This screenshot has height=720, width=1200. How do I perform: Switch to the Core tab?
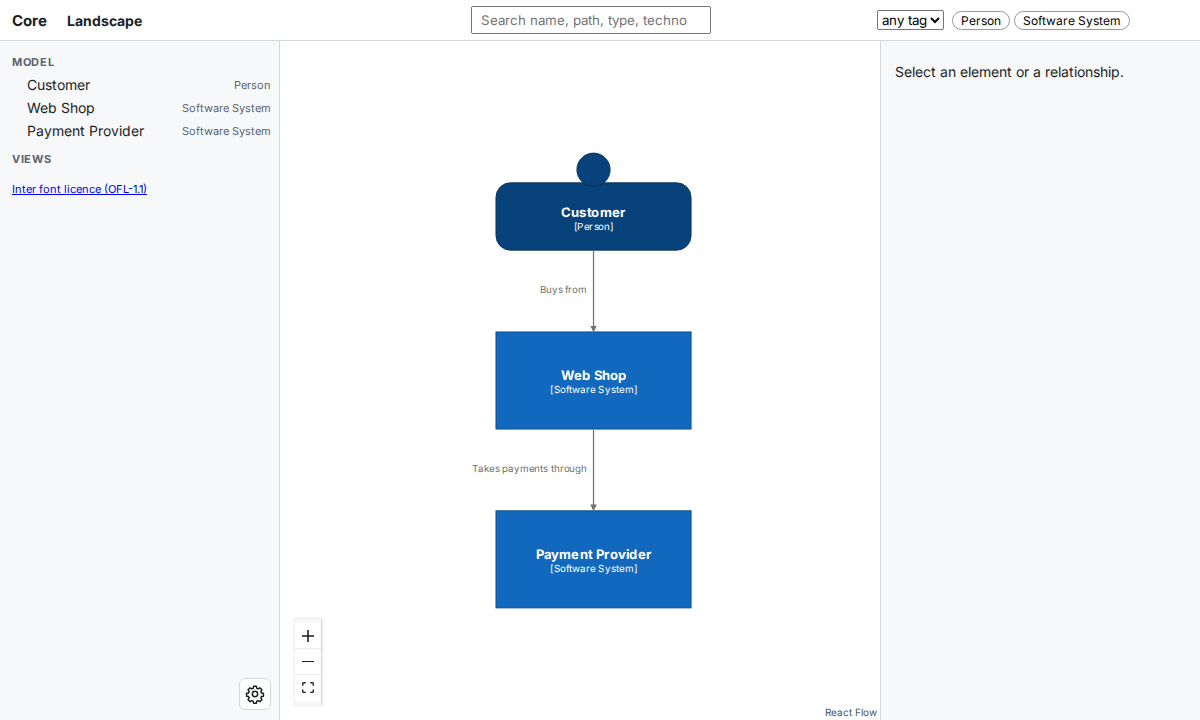point(29,20)
